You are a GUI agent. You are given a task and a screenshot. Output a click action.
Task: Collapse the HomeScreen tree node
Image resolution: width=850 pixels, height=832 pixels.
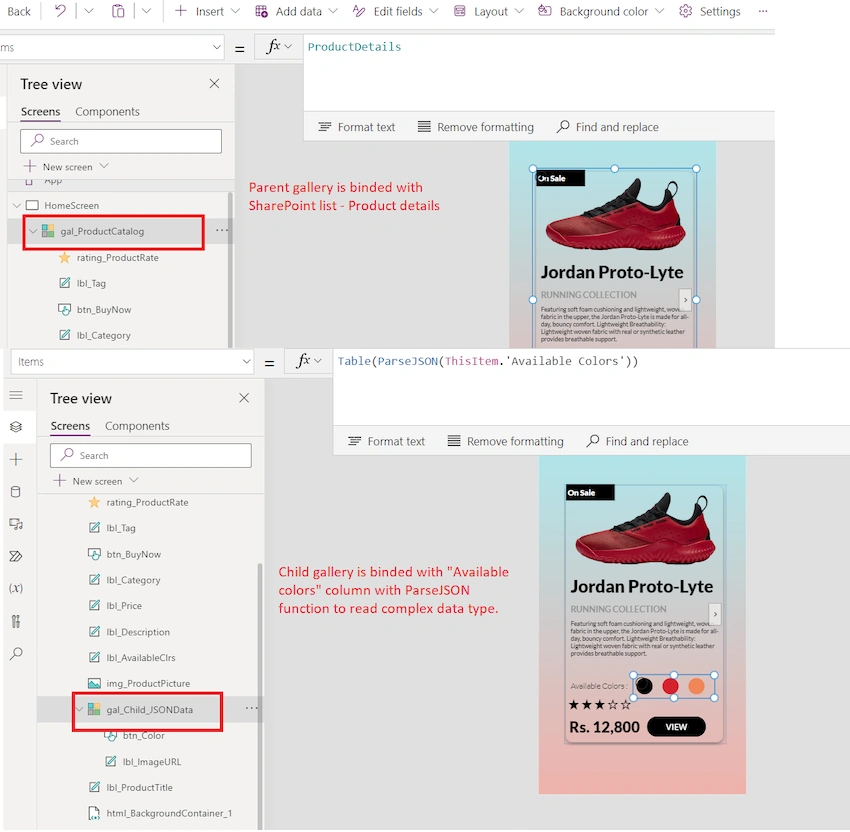(17, 205)
